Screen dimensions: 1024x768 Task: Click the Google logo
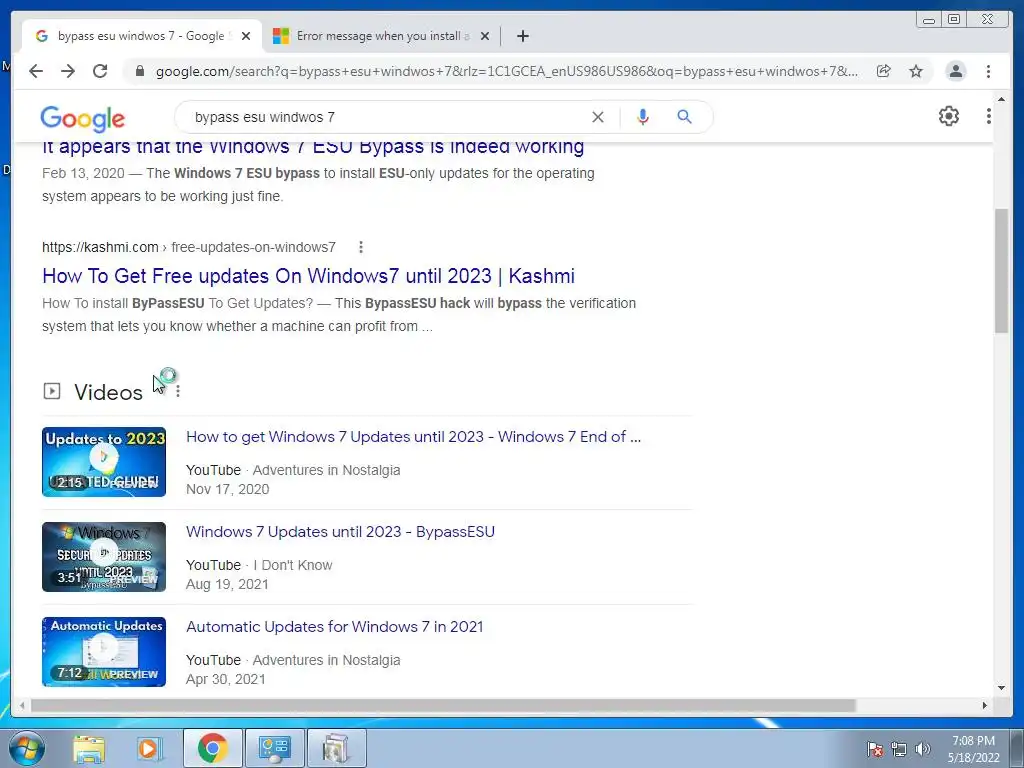[82, 118]
